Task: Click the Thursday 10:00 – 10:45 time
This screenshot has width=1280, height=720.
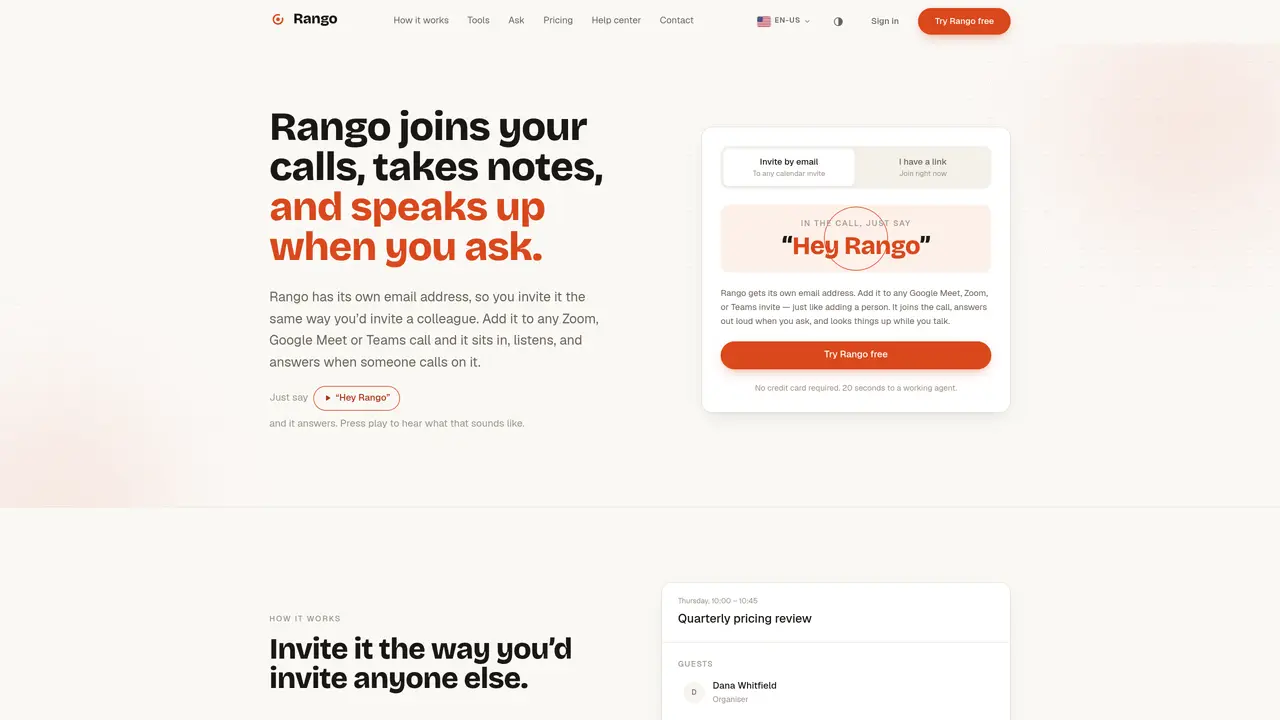Action: coord(718,601)
